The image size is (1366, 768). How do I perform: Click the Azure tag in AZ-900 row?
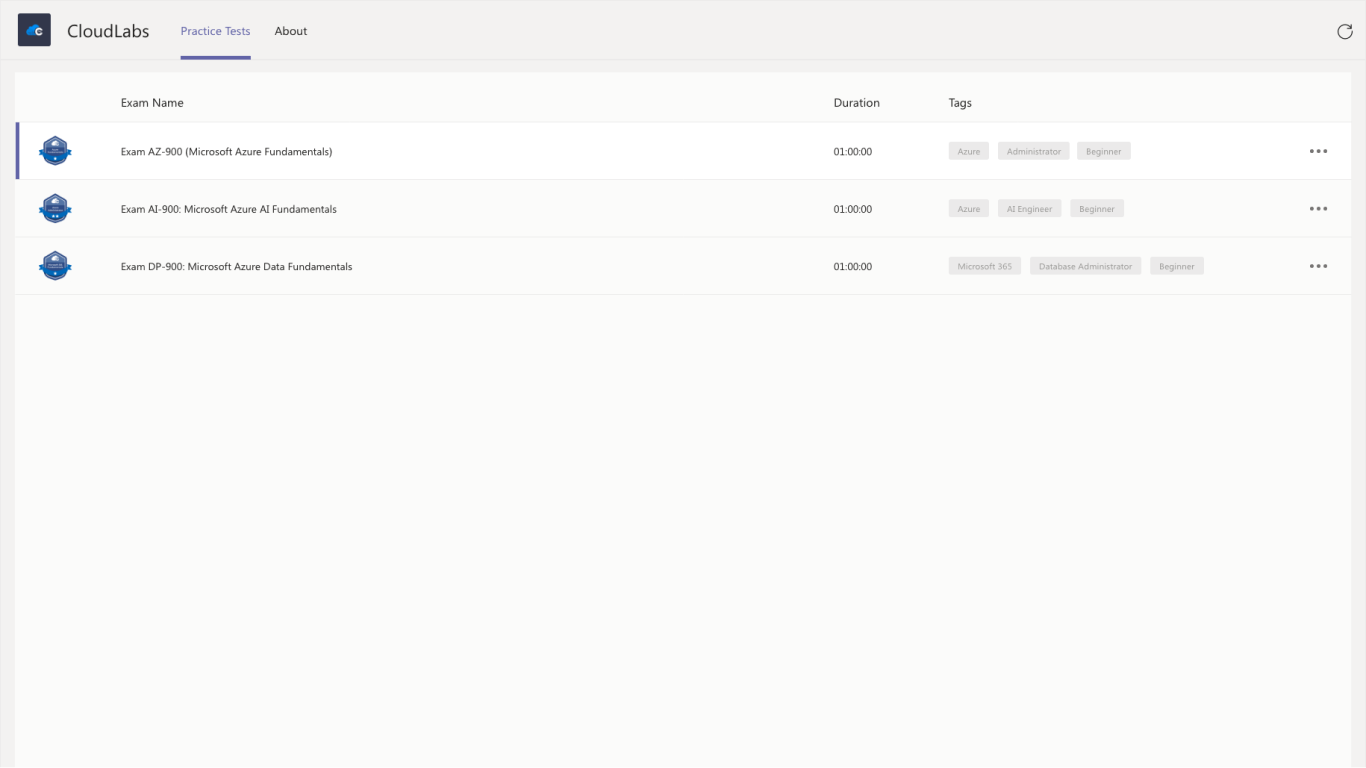click(969, 151)
